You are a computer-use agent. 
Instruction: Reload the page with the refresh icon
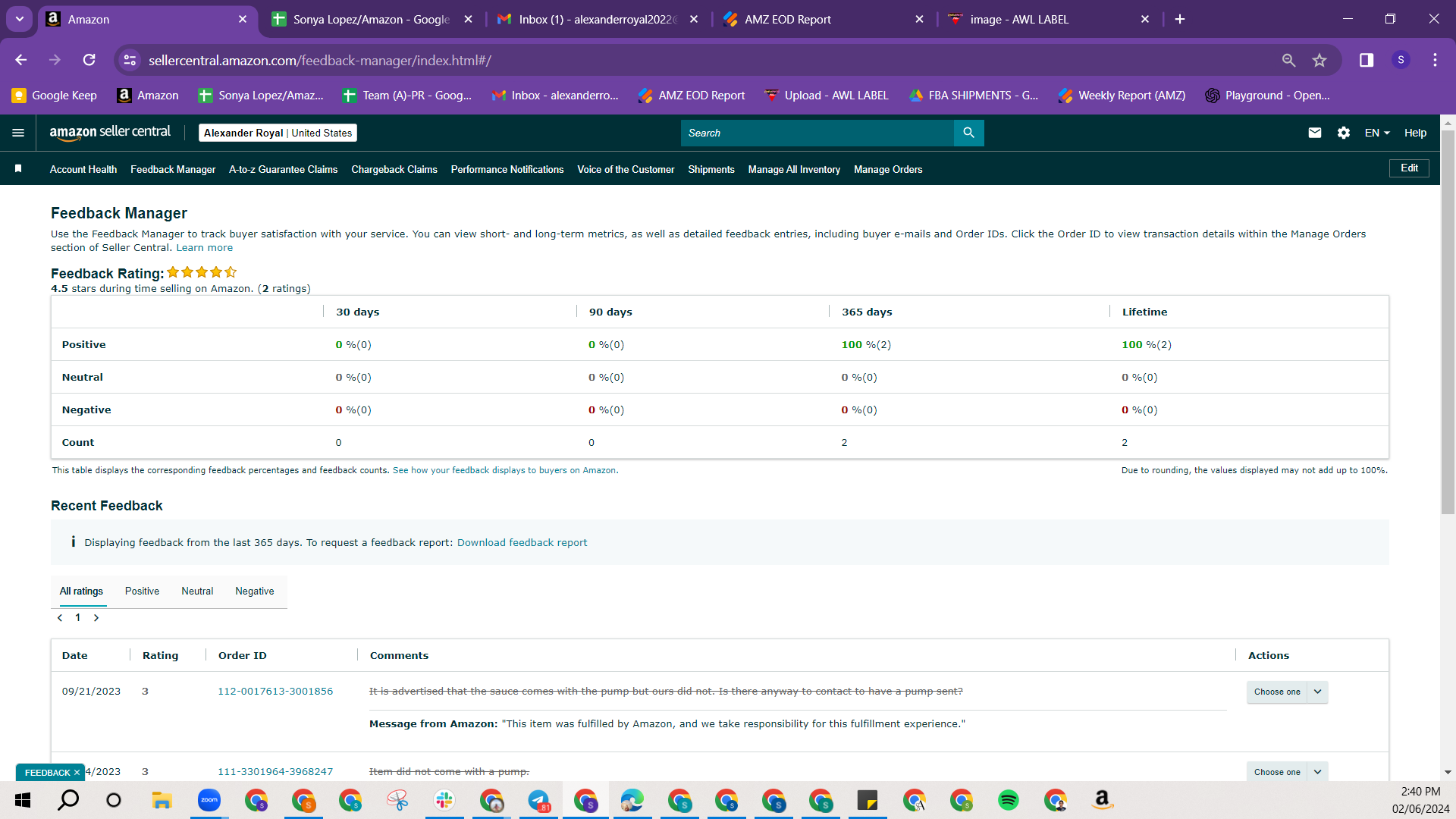click(89, 60)
